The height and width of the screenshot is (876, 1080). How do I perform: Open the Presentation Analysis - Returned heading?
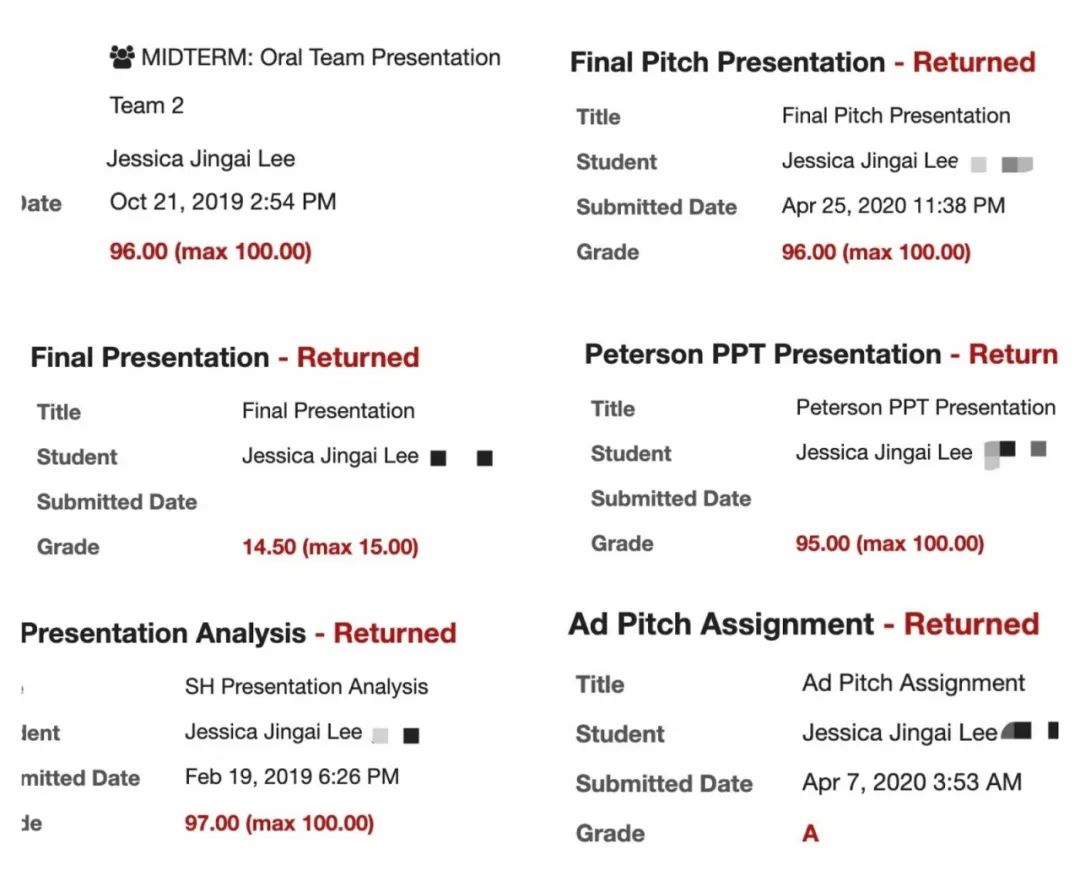238,633
